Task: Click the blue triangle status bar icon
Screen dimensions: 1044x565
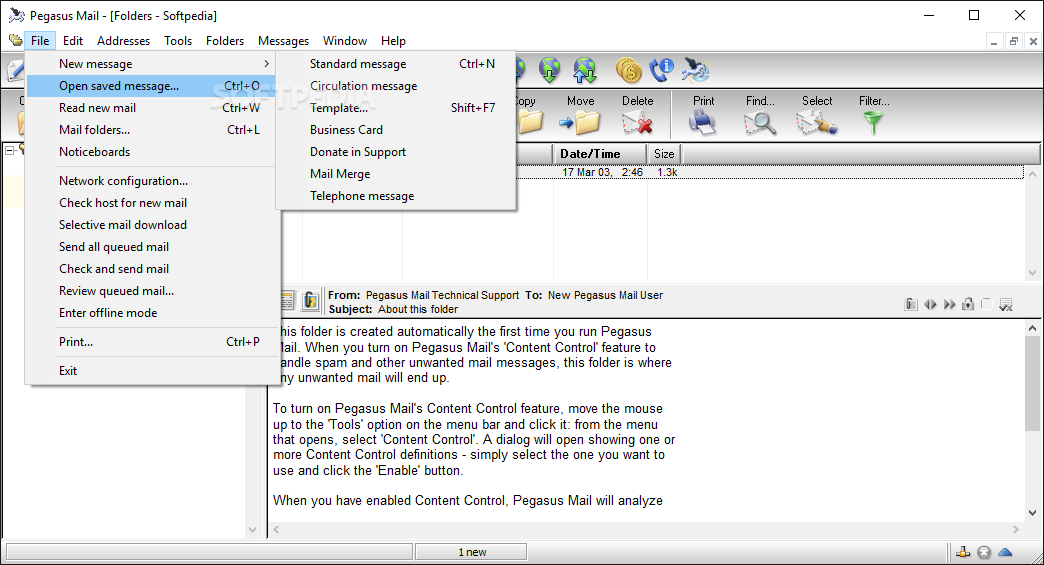Action: pos(1005,552)
